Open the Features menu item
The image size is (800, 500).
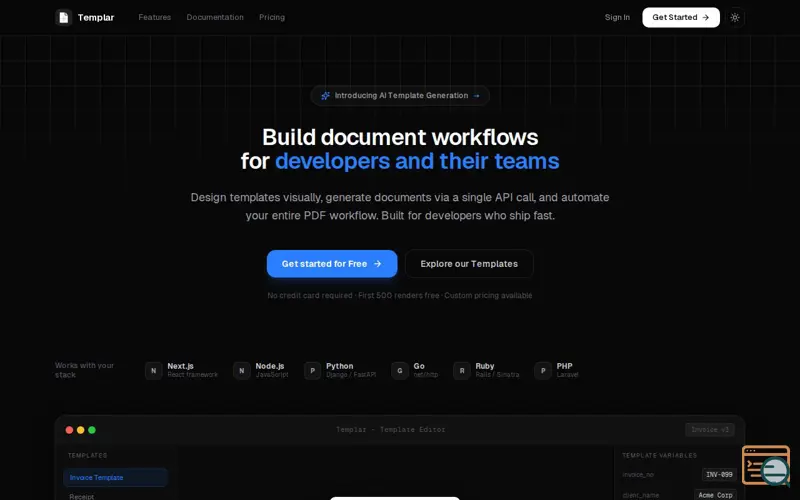155,17
